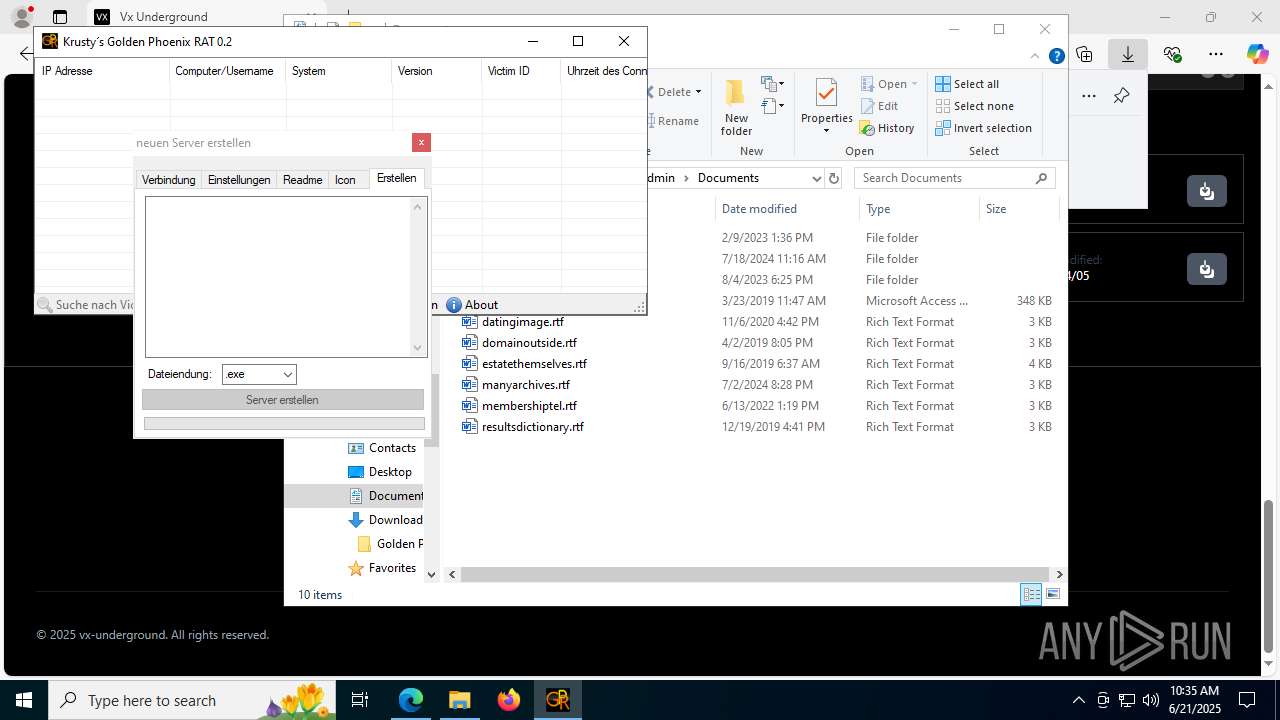The width and height of the screenshot is (1280, 720).
Task: Expand the Properties dropdown arrow
Action: (x=826, y=131)
